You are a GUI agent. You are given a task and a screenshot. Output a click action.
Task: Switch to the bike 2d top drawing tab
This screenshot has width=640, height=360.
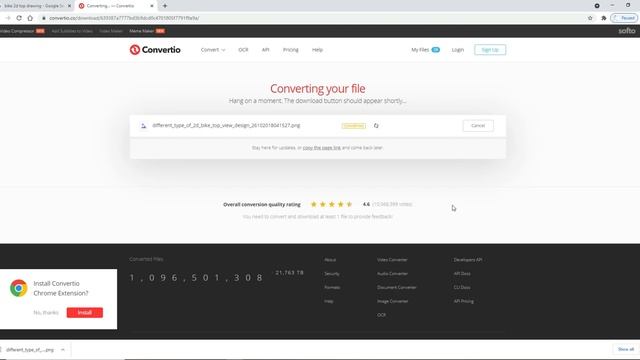point(33,6)
